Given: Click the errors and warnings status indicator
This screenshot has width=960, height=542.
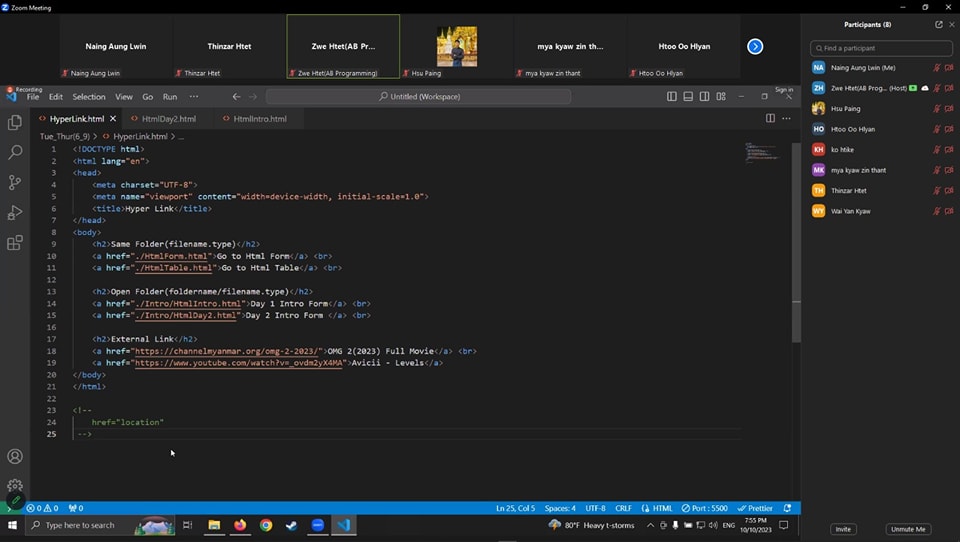Looking at the screenshot, I should tap(42, 508).
